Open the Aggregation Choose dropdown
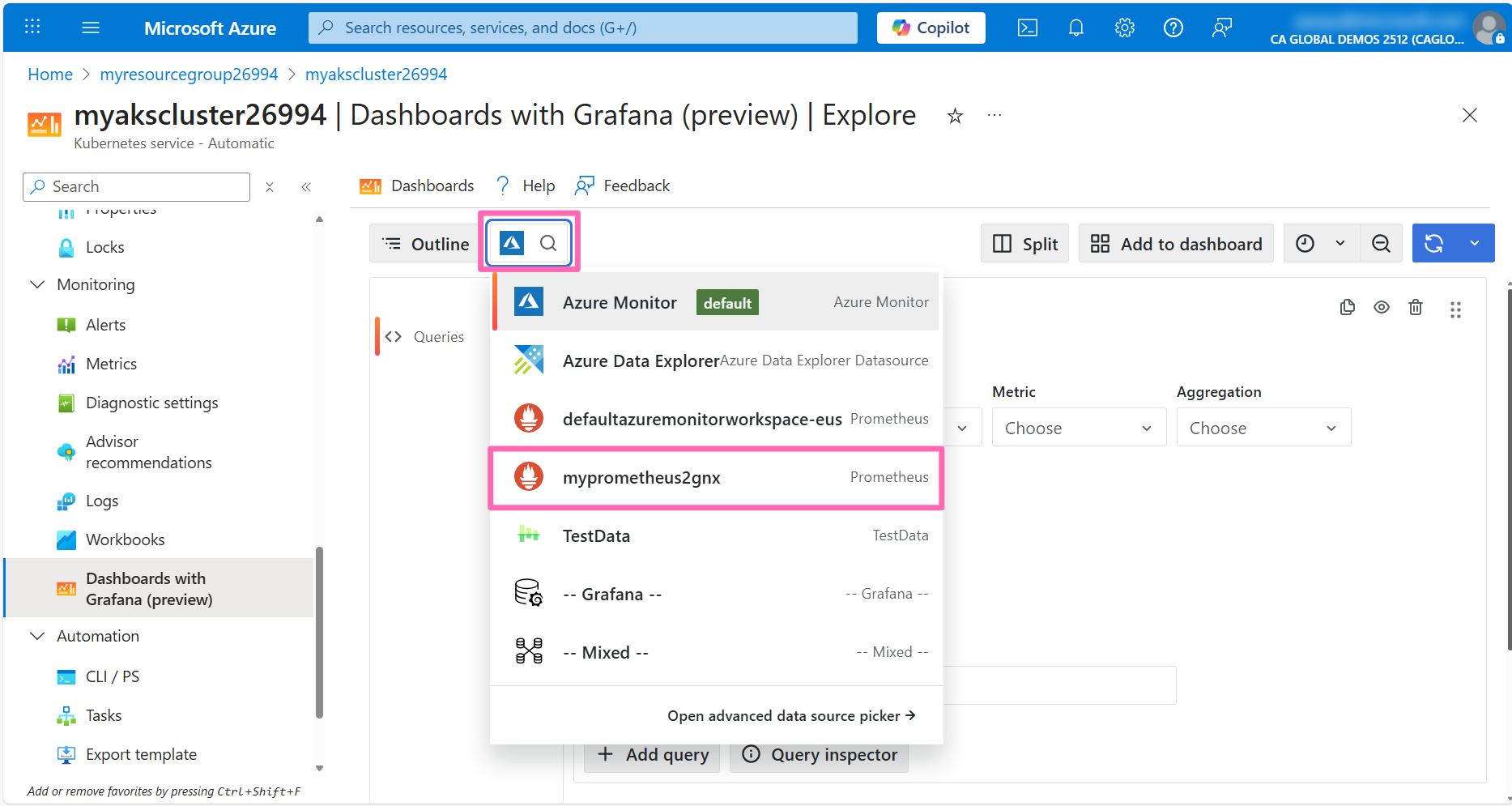The width and height of the screenshot is (1512, 806). pyautogui.click(x=1263, y=428)
